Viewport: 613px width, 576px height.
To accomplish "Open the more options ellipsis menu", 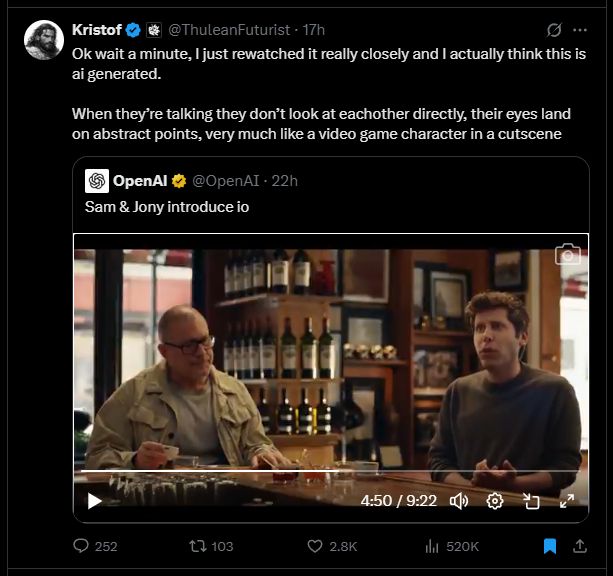I will [580, 30].
